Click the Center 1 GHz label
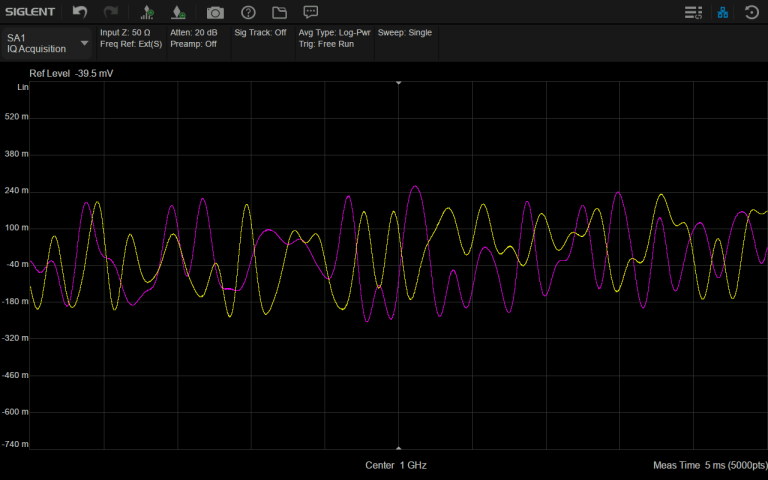Image resolution: width=768 pixels, height=480 pixels. point(396,466)
